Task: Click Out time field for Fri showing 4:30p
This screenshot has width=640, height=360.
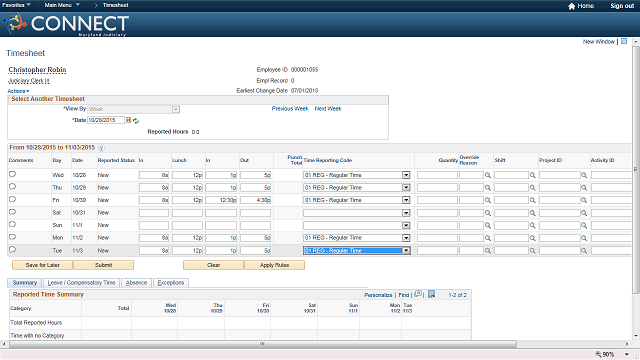Action: [256, 200]
